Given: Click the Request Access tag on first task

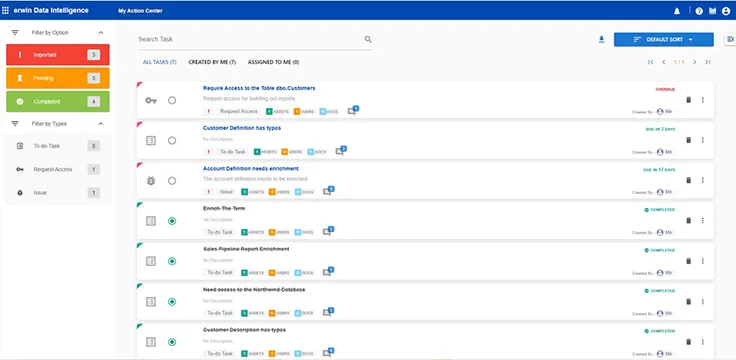Looking at the screenshot, I should [x=239, y=112].
